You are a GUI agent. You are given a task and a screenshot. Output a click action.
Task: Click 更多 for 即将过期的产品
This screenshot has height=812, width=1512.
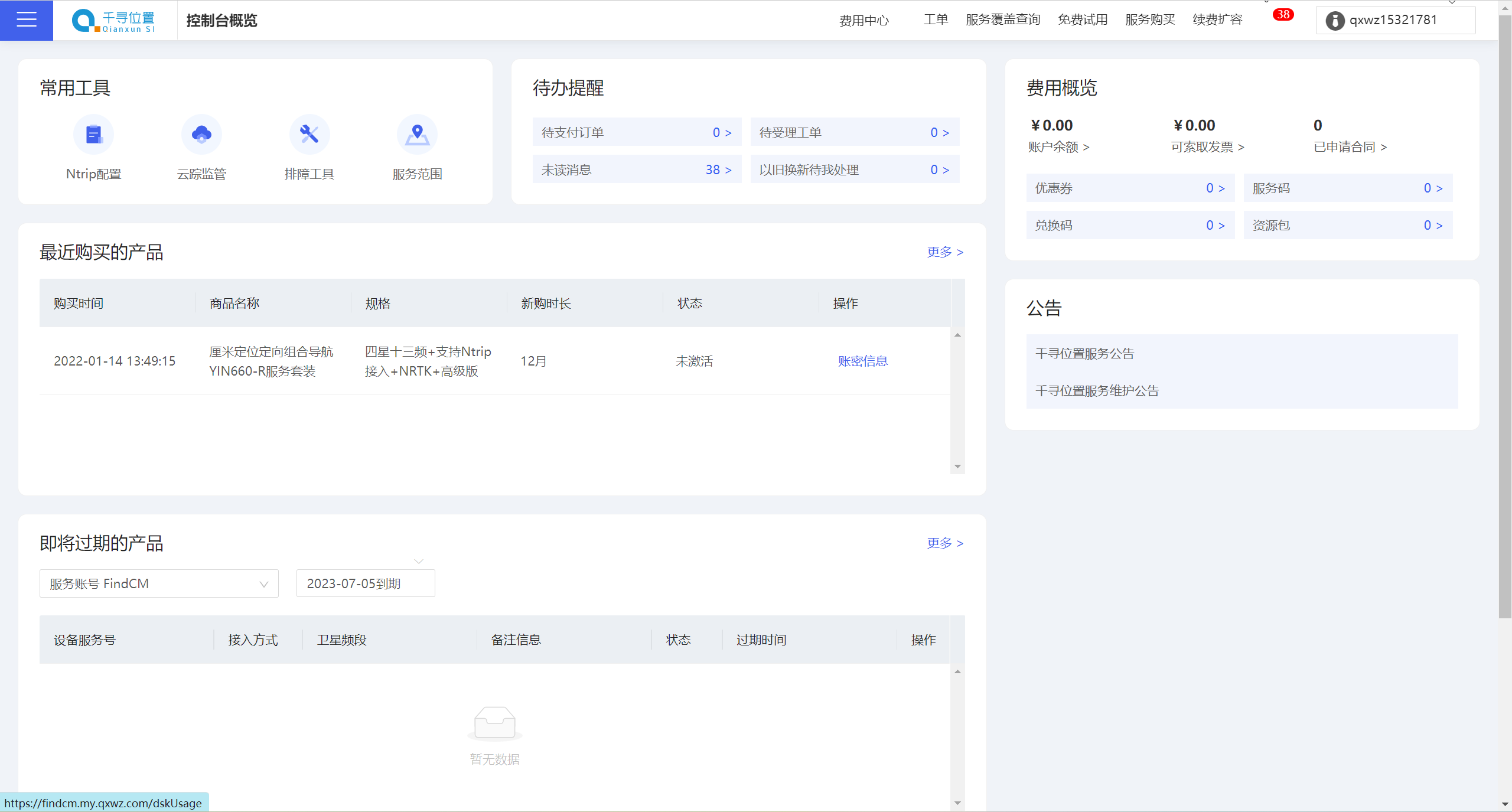(x=945, y=543)
